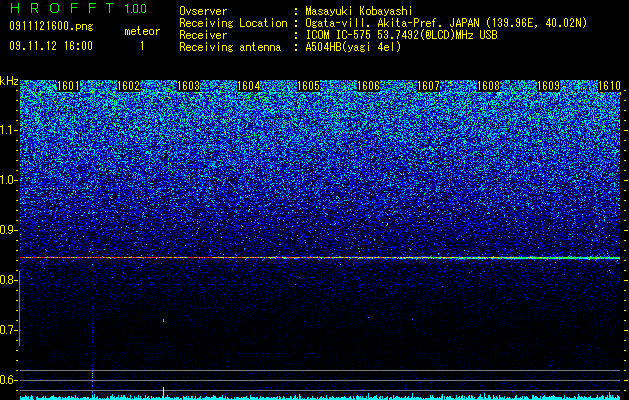The height and width of the screenshot is (400, 629).
Task: Click the 1604 time marker
Action: coord(249,86)
